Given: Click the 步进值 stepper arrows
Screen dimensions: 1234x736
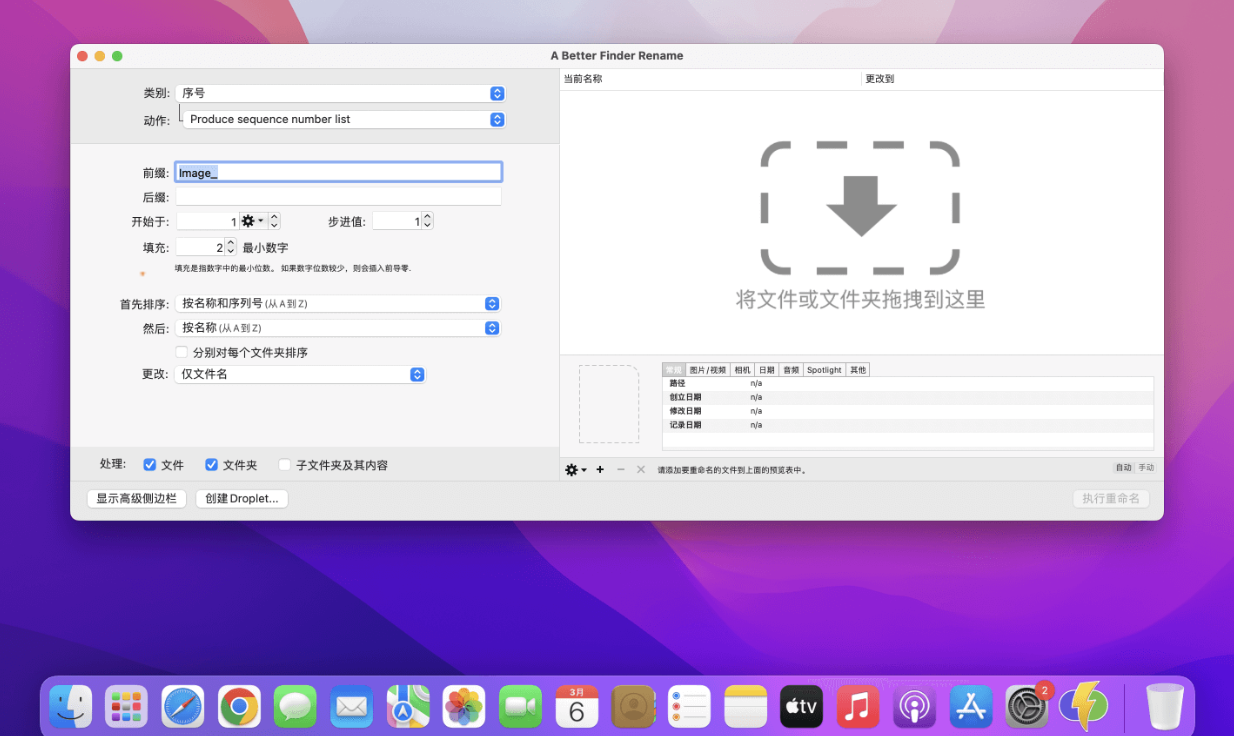Looking at the screenshot, I should [428, 221].
